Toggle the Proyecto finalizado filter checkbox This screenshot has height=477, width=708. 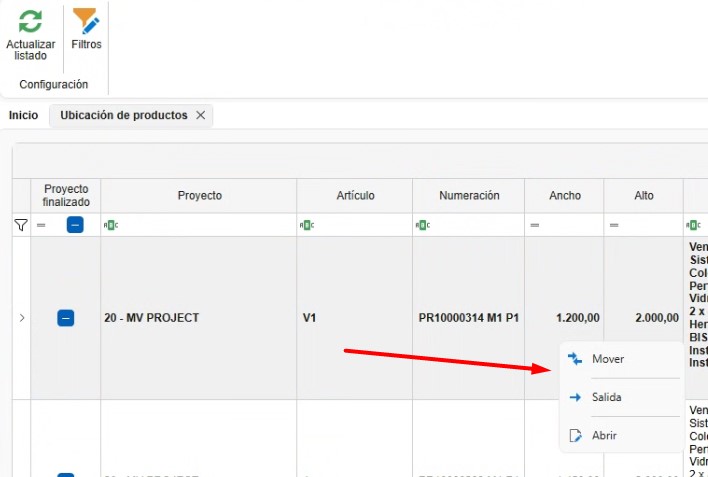coord(75,224)
